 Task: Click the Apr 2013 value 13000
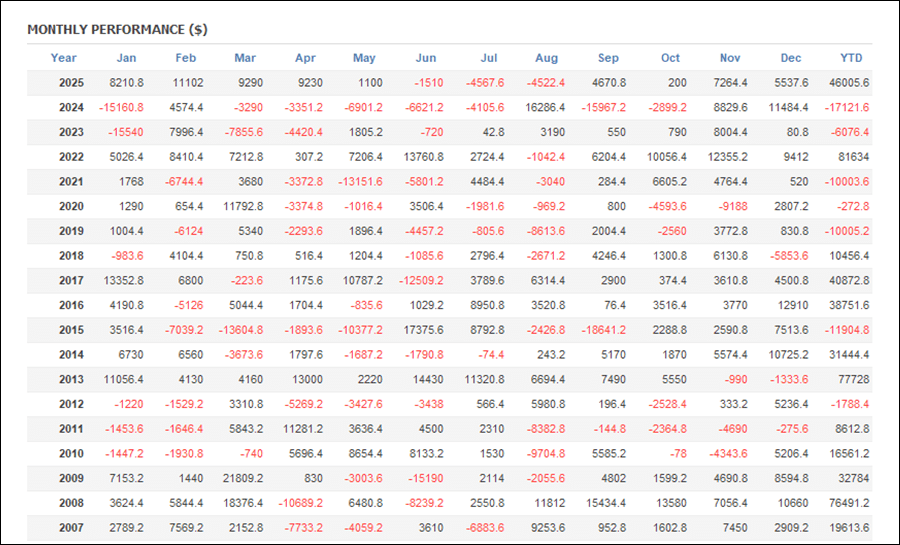[306, 379]
